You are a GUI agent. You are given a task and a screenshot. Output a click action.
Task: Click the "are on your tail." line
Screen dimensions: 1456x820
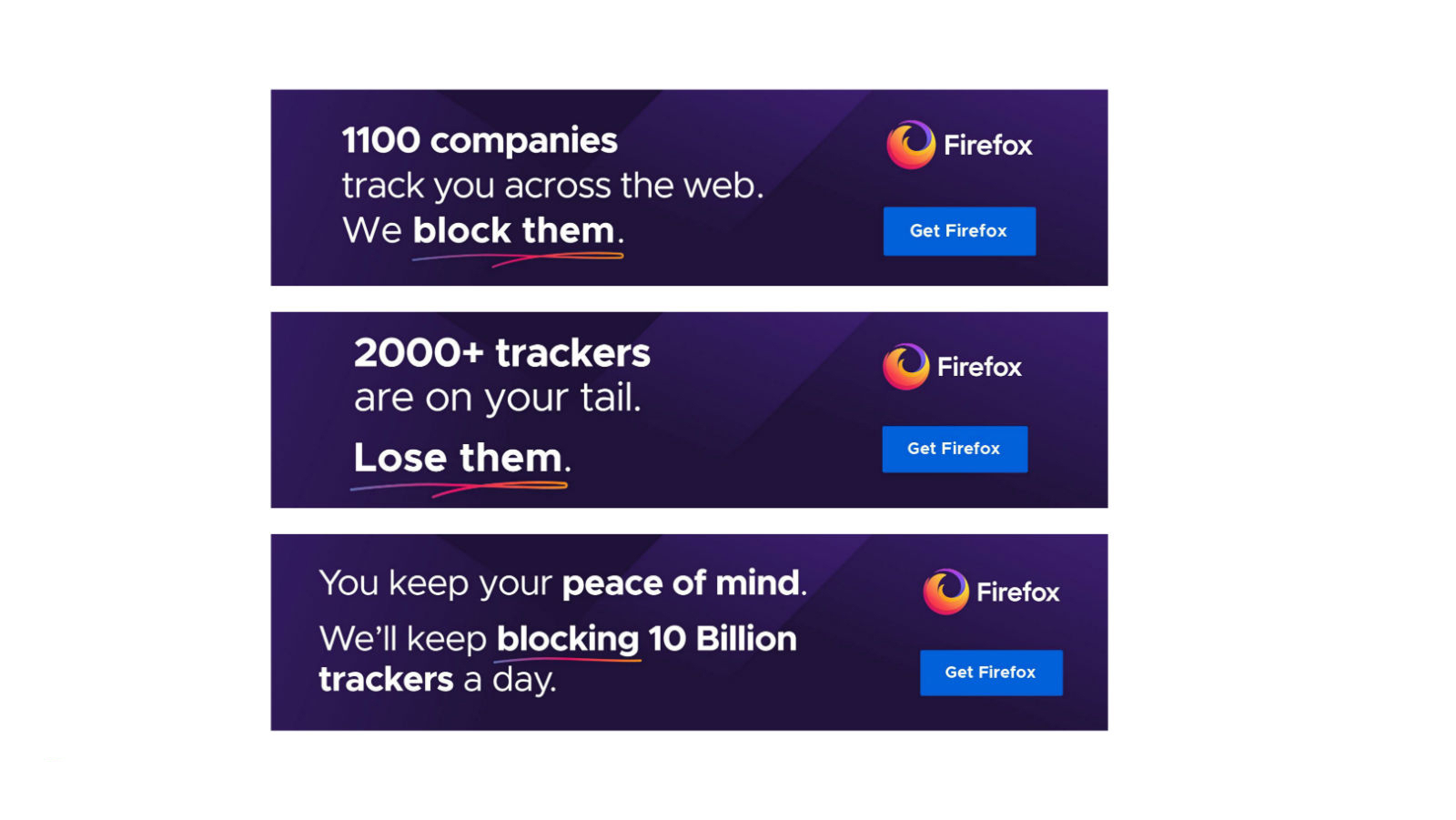point(497,398)
